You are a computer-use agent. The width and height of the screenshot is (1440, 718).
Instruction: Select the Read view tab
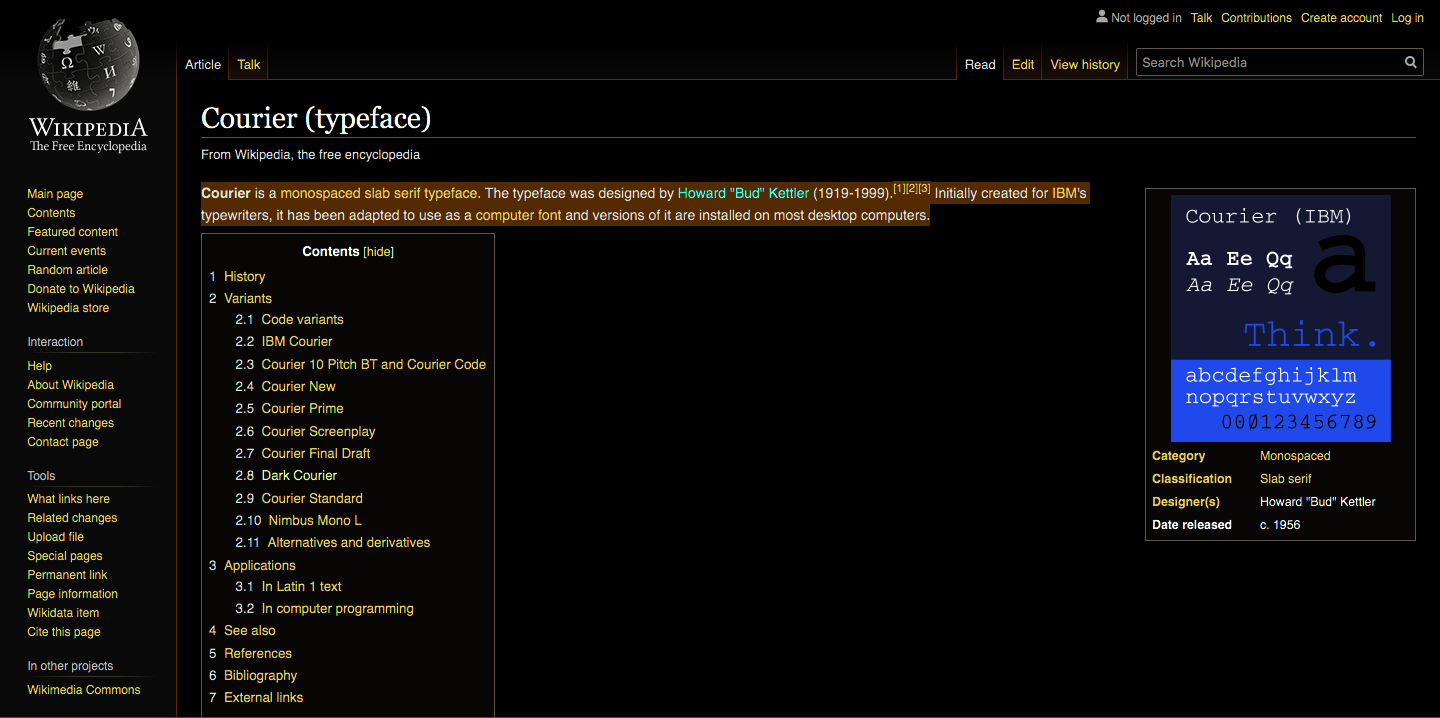[980, 64]
